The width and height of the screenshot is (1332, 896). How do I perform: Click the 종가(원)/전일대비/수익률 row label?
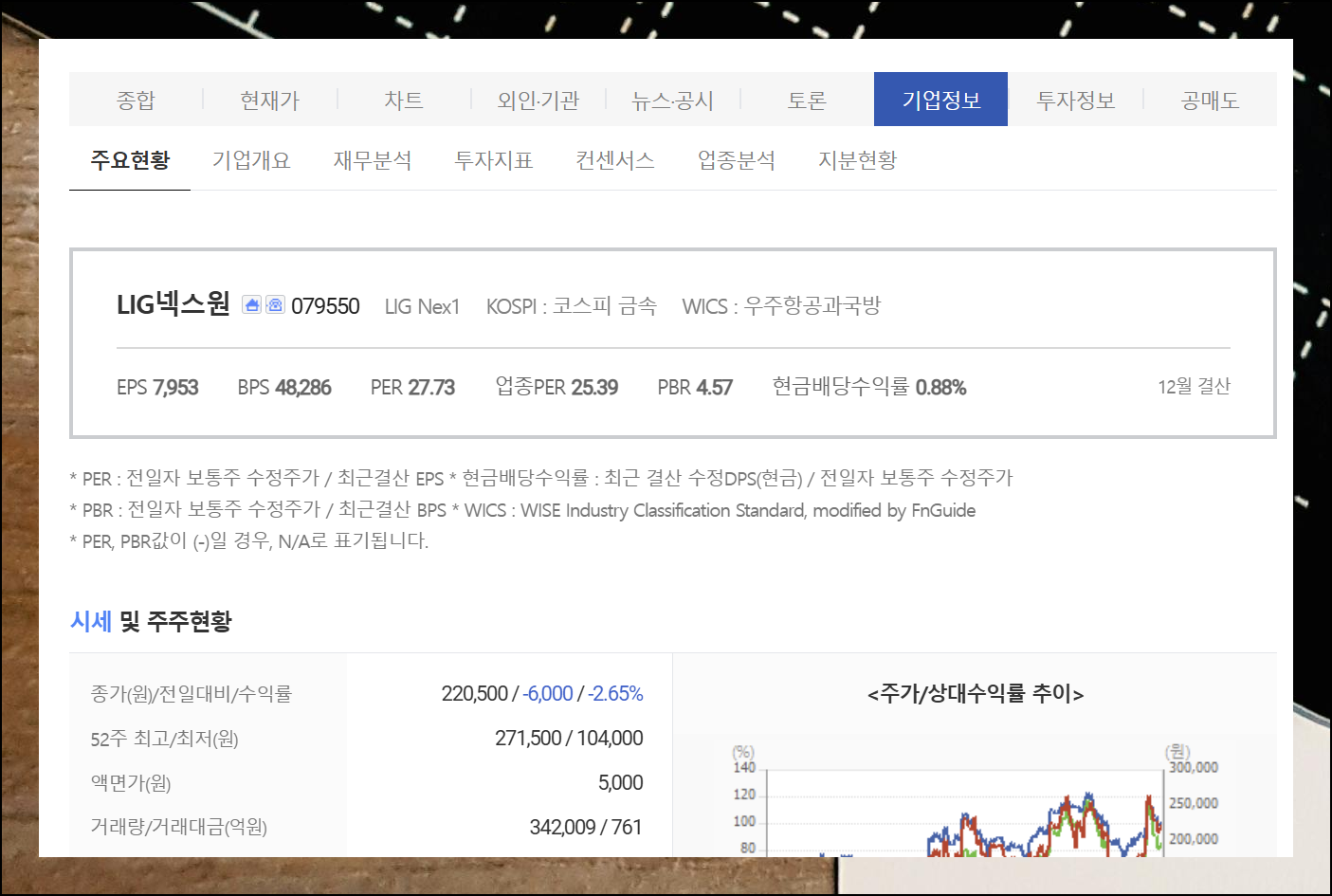pyautogui.click(x=192, y=694)
